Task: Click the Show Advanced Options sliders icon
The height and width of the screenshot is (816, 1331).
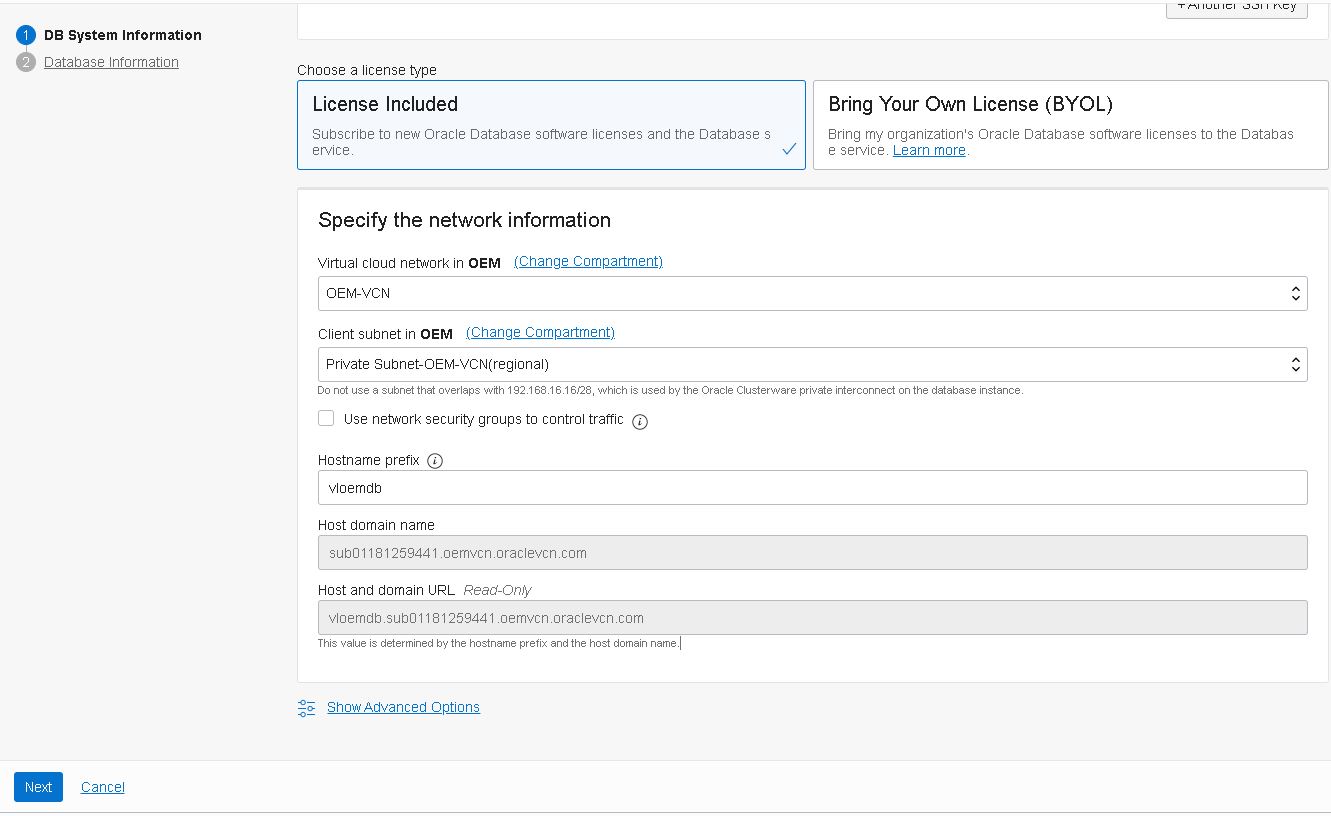Action: click(306, 707)
